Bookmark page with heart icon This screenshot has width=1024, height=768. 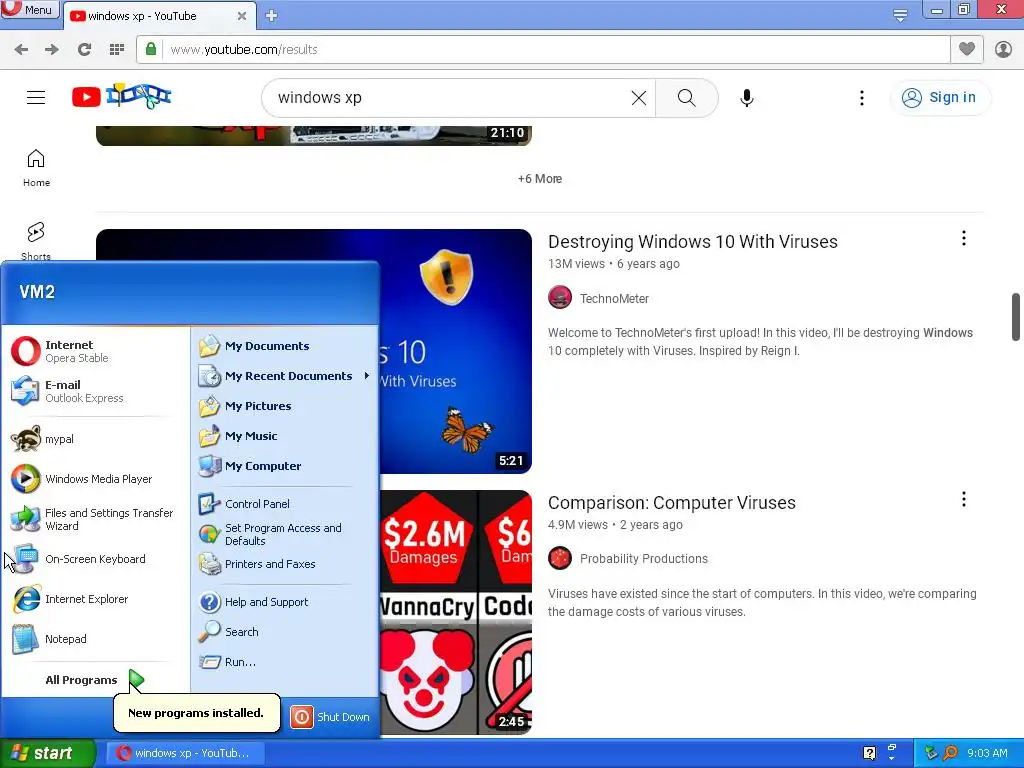[x=967, y=49]
